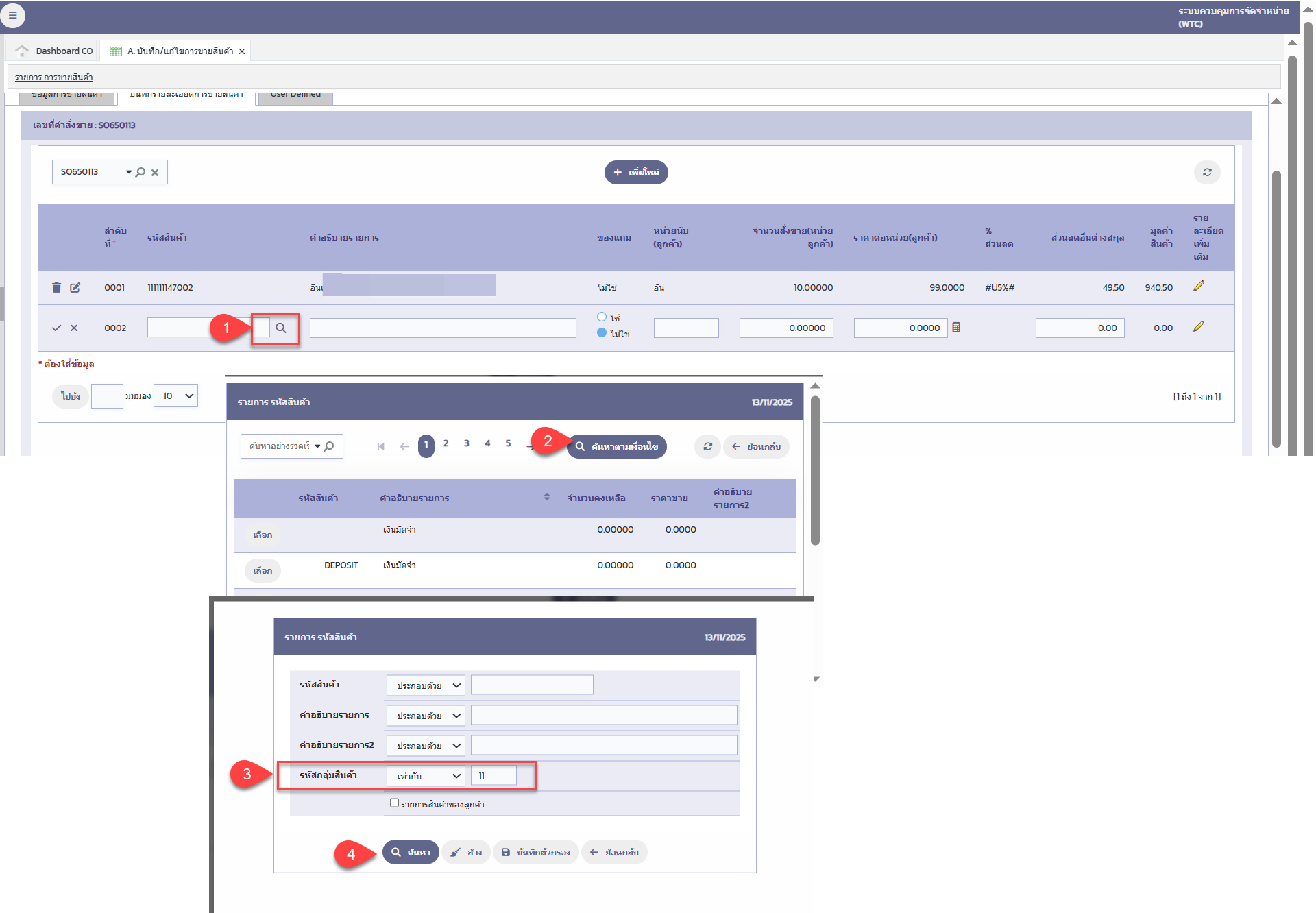Select the 'ใช่' free-gift radio button
The height and width of the screenshot is (913, 1316).
602,317
